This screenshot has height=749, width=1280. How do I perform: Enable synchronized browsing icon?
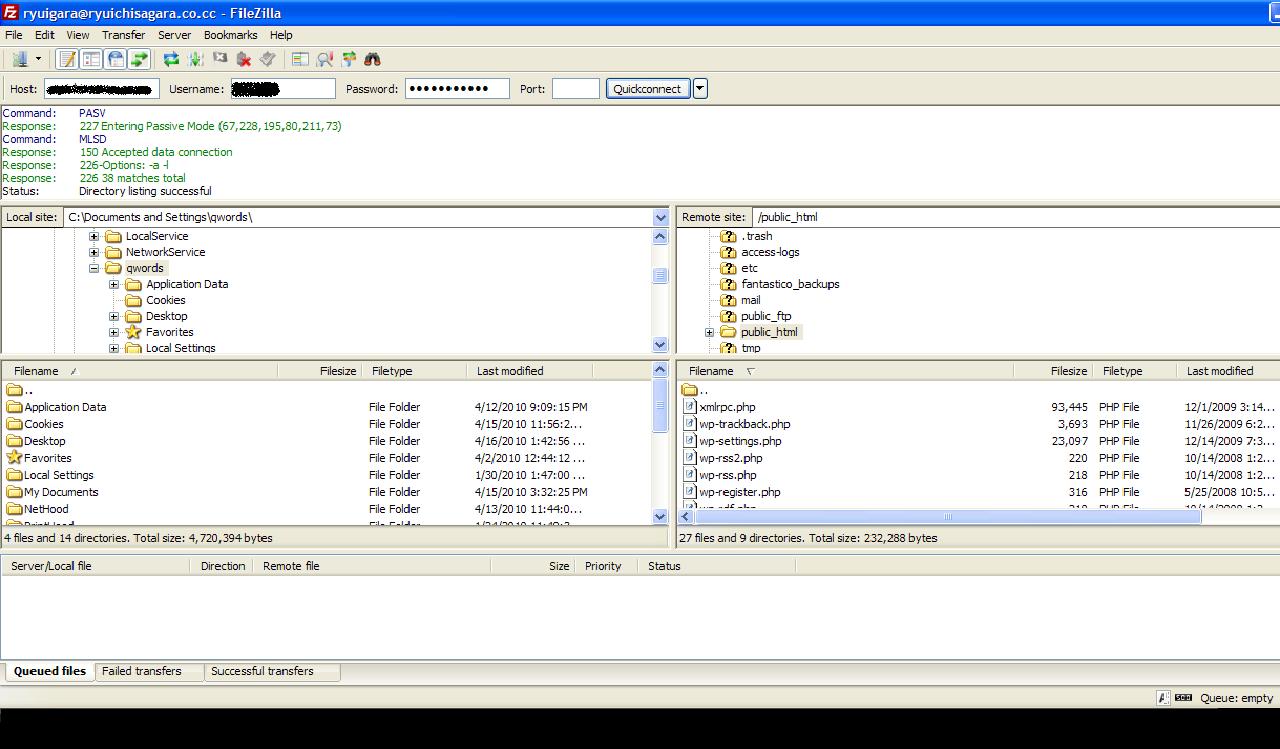[348, 60]
